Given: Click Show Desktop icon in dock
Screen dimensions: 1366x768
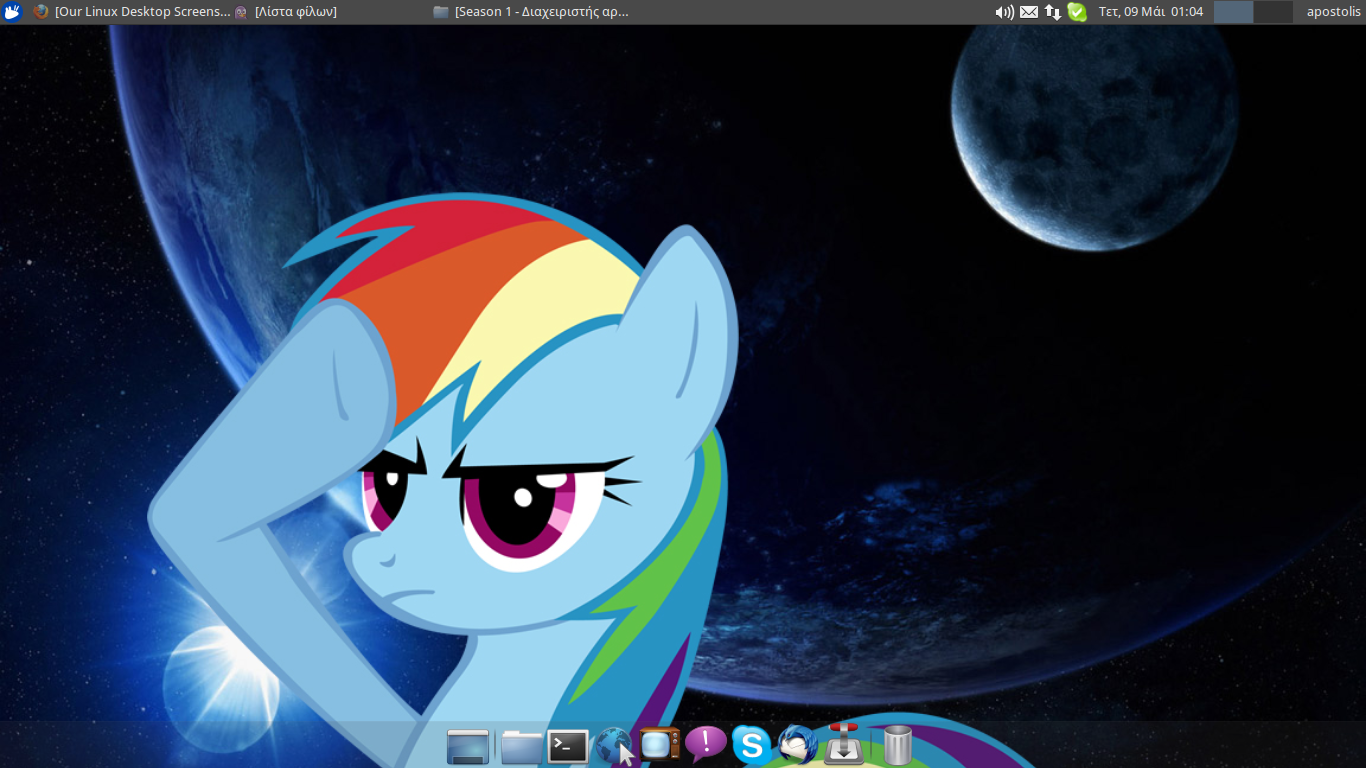Looking at the screenshot, I should pyautogui.click(x=468, y=746).
